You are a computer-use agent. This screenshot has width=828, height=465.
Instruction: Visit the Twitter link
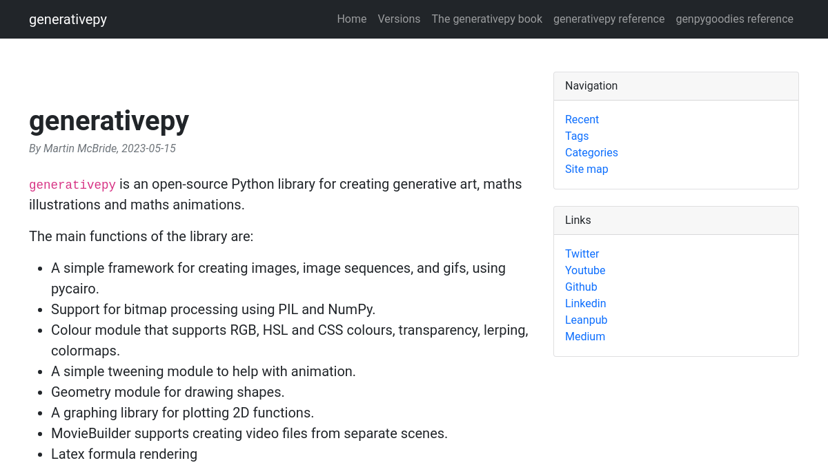(582, 254)
